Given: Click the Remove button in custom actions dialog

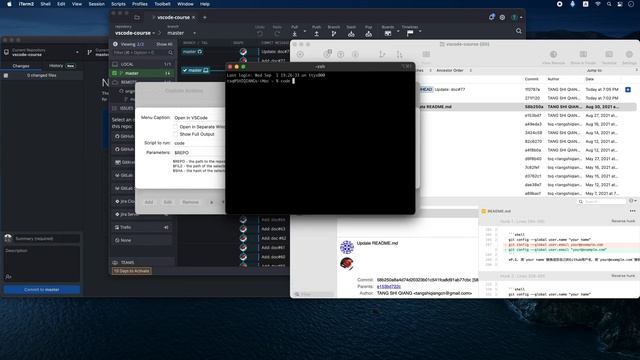Looking at the screenshot, I should [190, 202].
